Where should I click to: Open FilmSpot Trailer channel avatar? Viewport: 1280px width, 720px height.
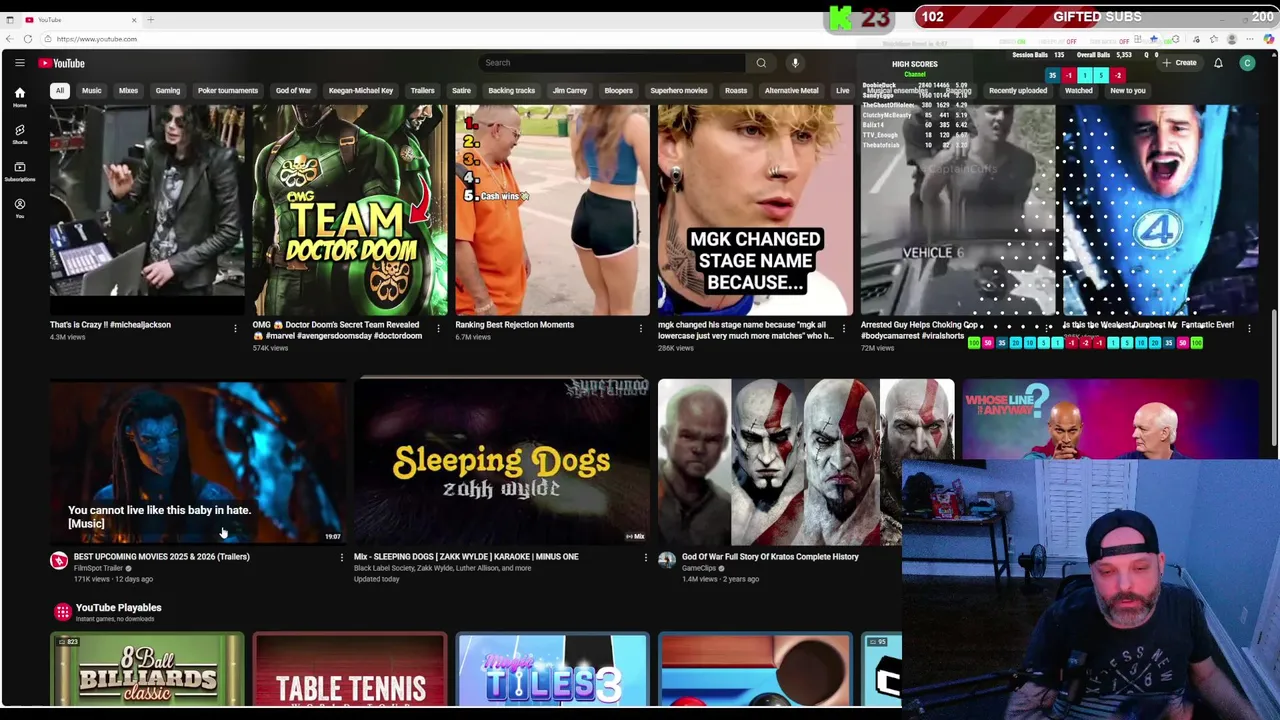(x=59, y=561)
